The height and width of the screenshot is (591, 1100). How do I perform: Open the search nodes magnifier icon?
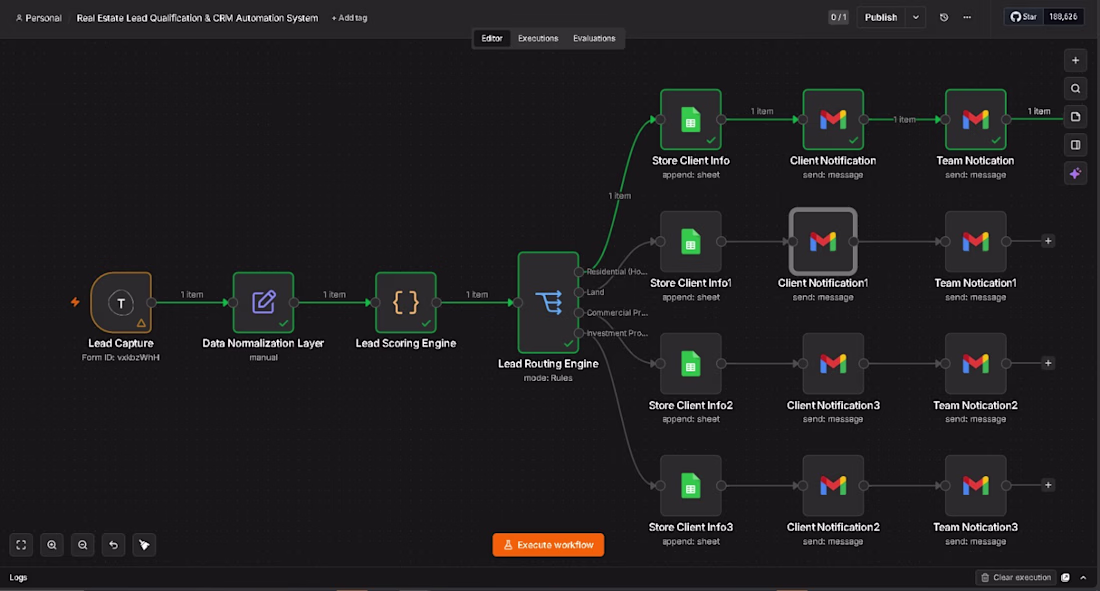click(x=1075, y=88)
